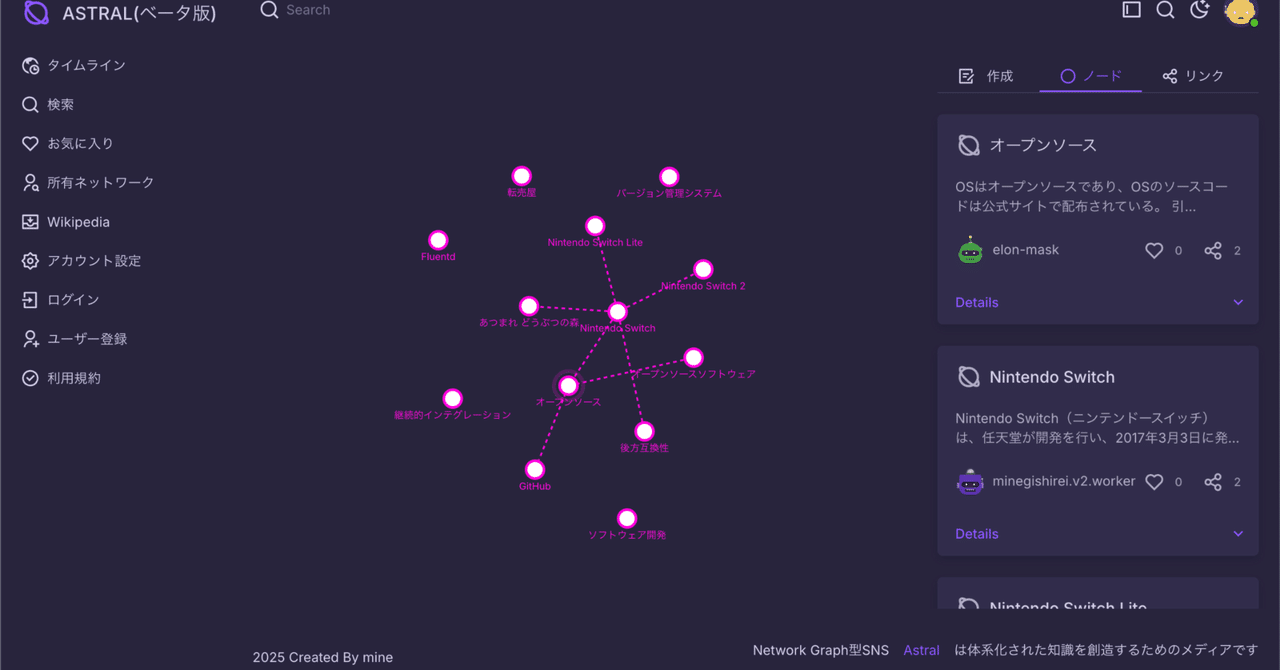Toggle the sidebar panel layout icon
This screenshot has width=1280, height=670.
pyautogui.click(x=1131, y=10)
